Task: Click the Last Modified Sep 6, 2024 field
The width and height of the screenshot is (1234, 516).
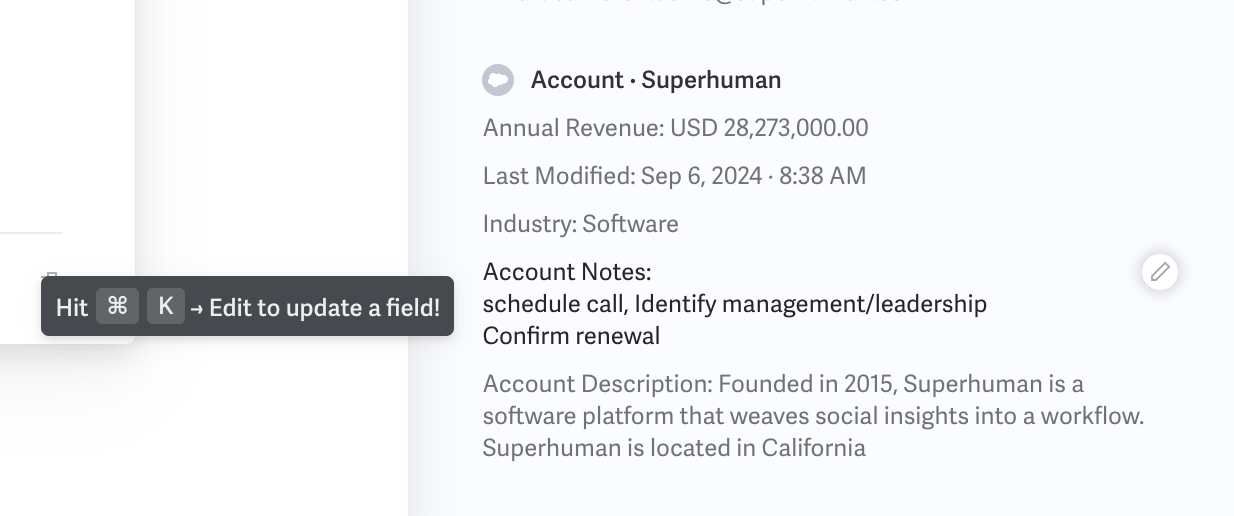Action: tap(674, 176)
